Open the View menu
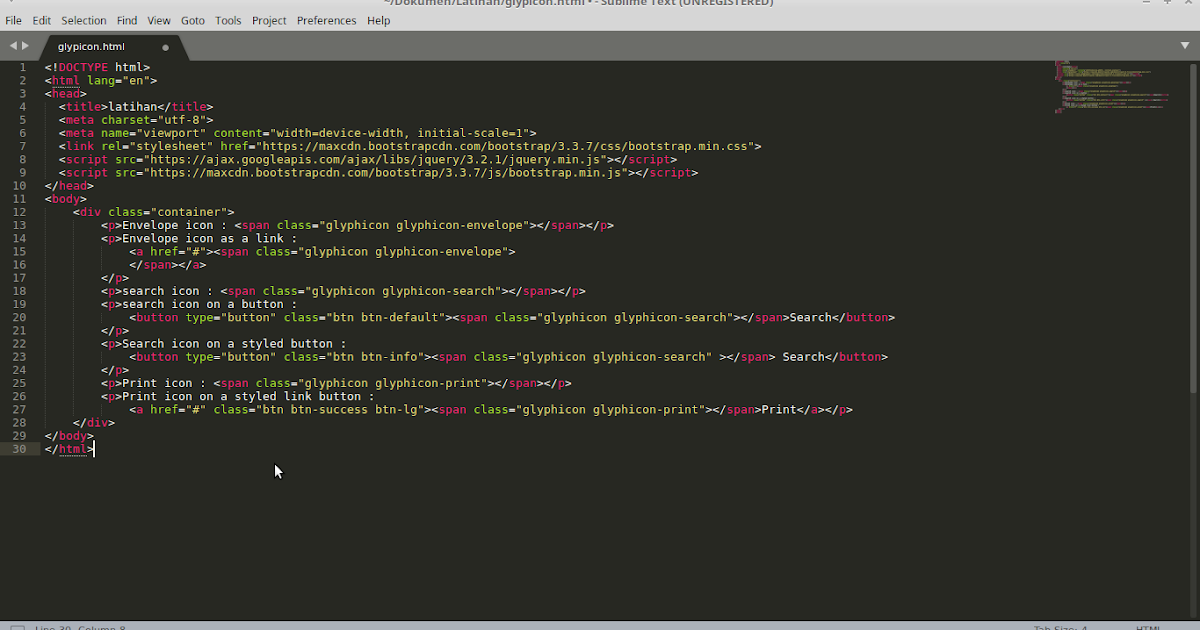Screen dimensions: 1200x630 pyautogui.click(x=159, y=20)
